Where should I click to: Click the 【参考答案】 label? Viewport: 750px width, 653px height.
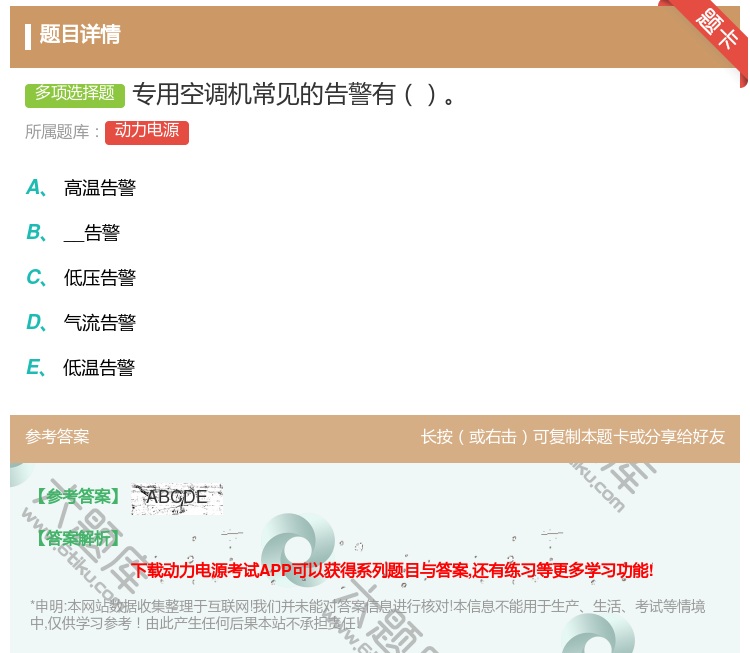(x=78, y=497)
